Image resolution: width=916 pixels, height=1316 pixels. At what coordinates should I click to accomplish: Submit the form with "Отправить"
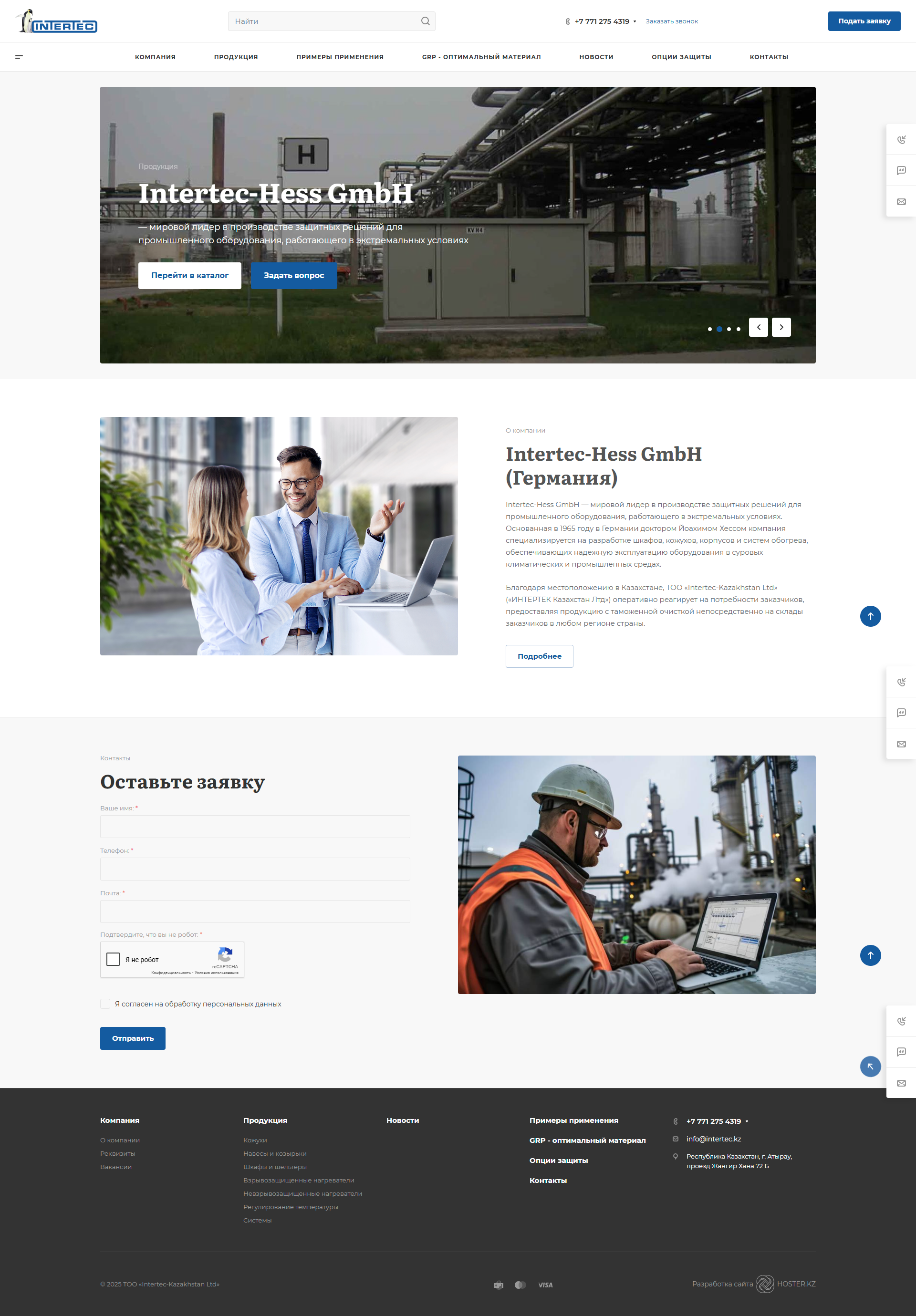coord(133,1038)
